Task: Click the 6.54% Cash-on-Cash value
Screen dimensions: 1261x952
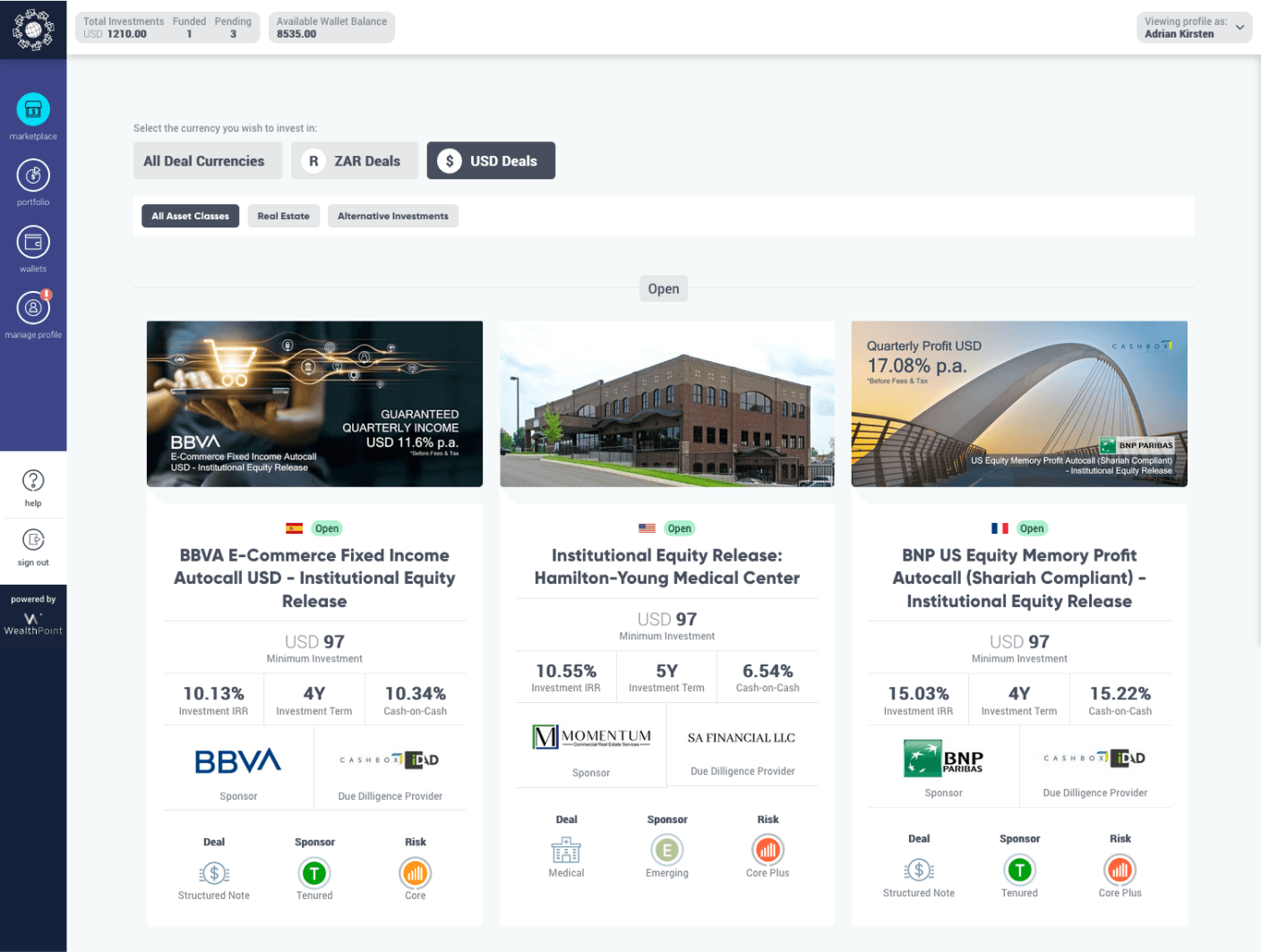Action: 768,671
